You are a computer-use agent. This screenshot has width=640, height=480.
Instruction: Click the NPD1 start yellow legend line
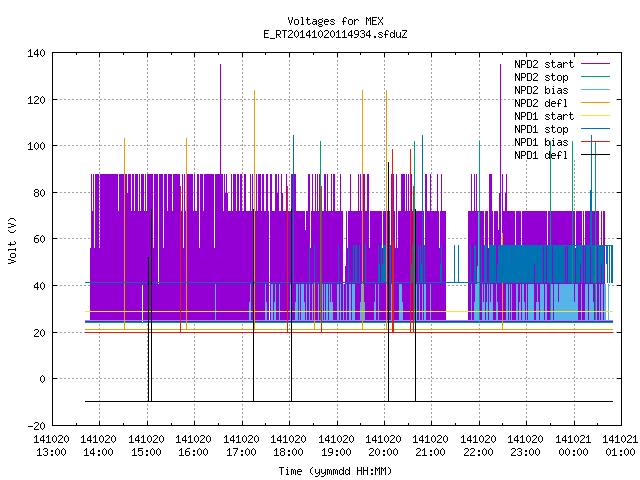[x=595, y=116]
